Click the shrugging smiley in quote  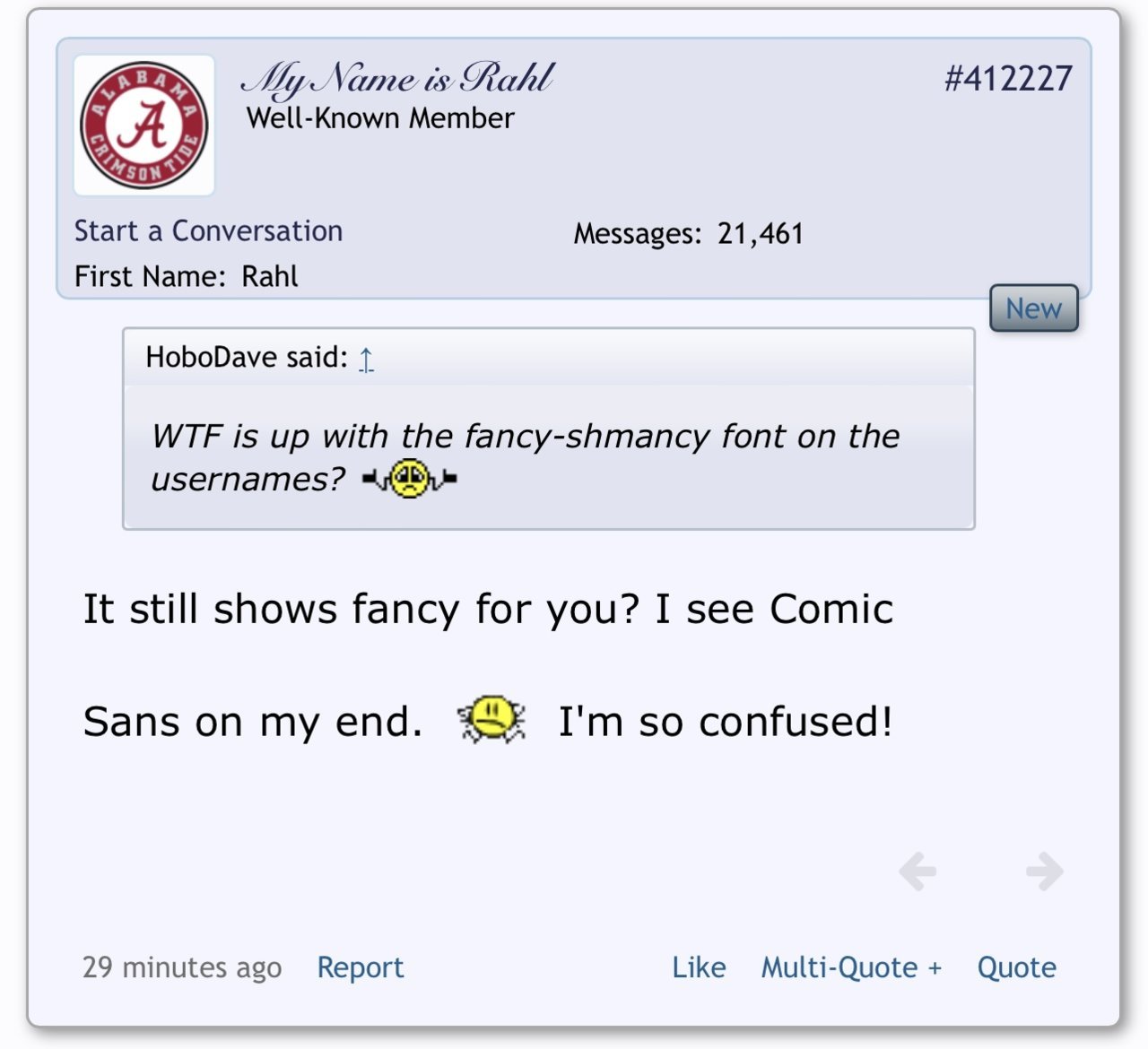[410, 479]
